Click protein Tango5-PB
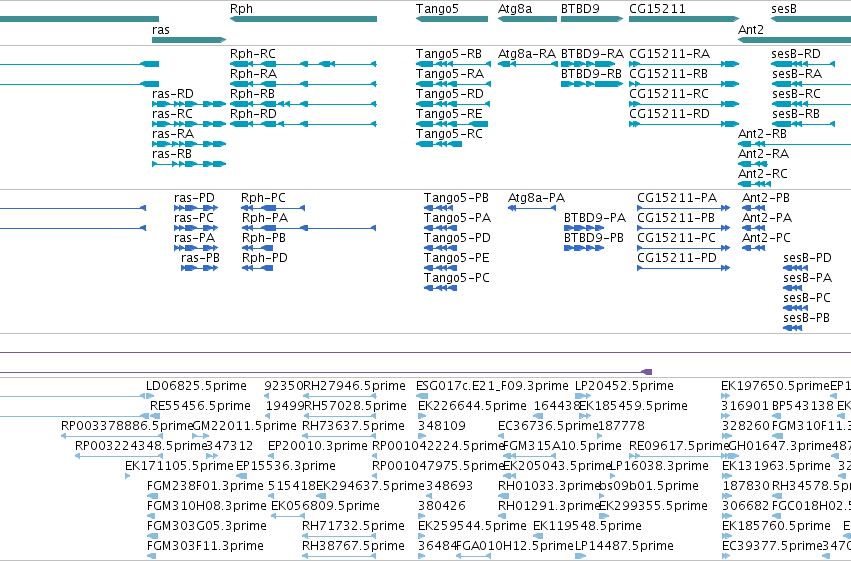Image resolution: width=851 pixels, height=561 pixels. [439, 208]
